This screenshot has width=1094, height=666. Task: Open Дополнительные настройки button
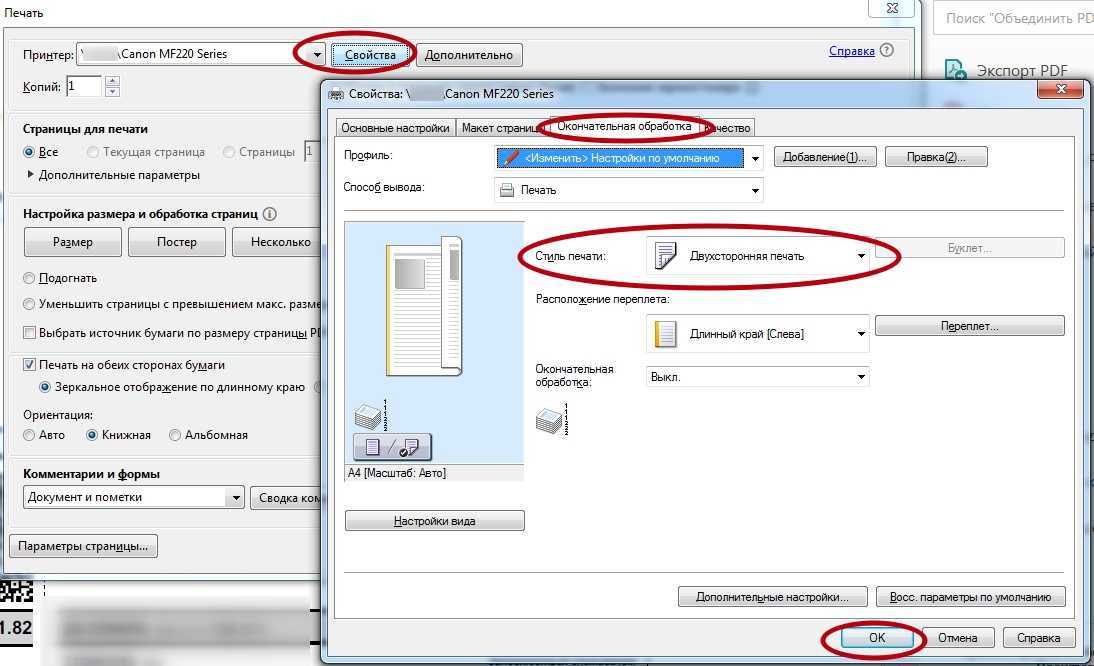coord(772,597)
